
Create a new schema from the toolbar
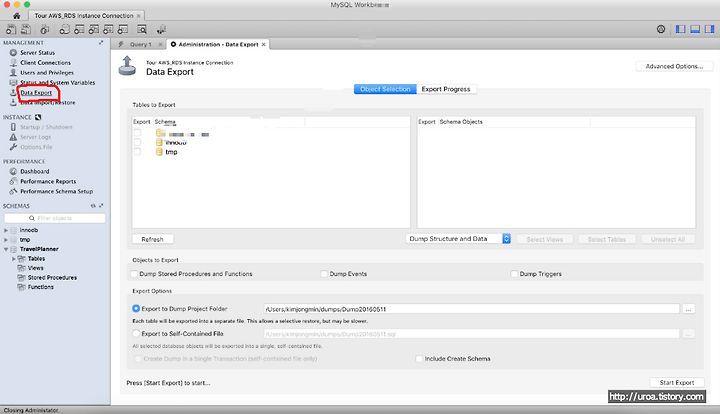tap(64, 30)
